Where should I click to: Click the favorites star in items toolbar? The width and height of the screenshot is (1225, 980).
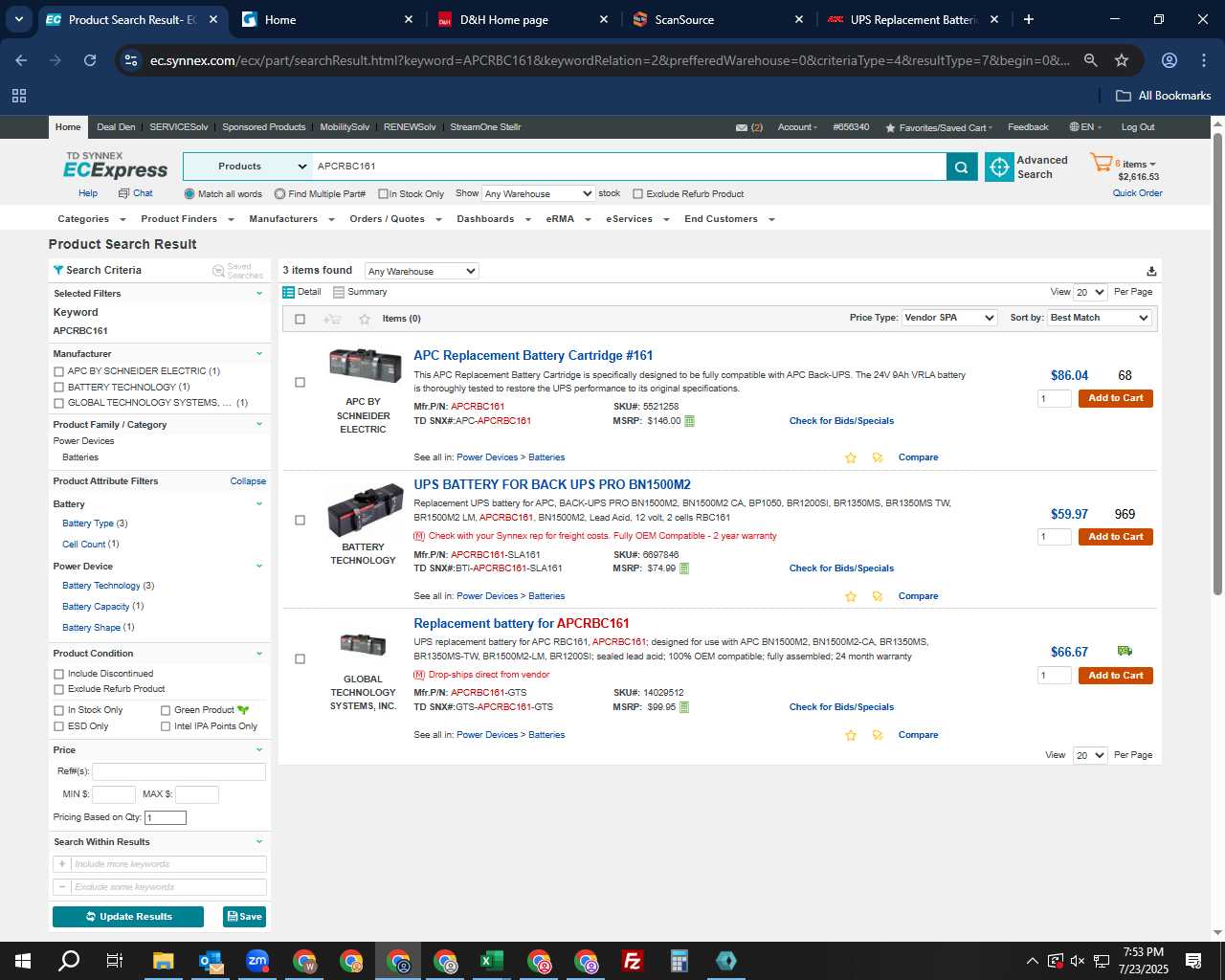pyautogui.click(x=365, y=319)
